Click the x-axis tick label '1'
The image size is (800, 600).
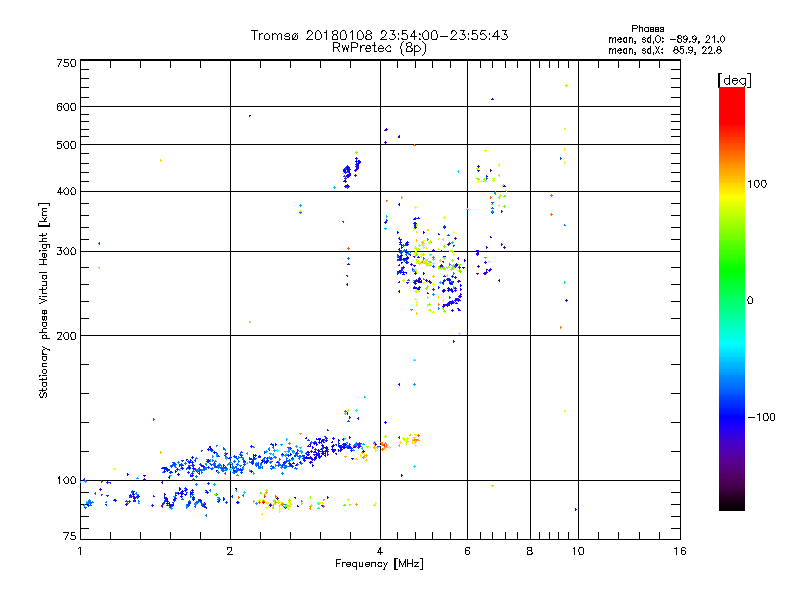(x=80, y=551)
